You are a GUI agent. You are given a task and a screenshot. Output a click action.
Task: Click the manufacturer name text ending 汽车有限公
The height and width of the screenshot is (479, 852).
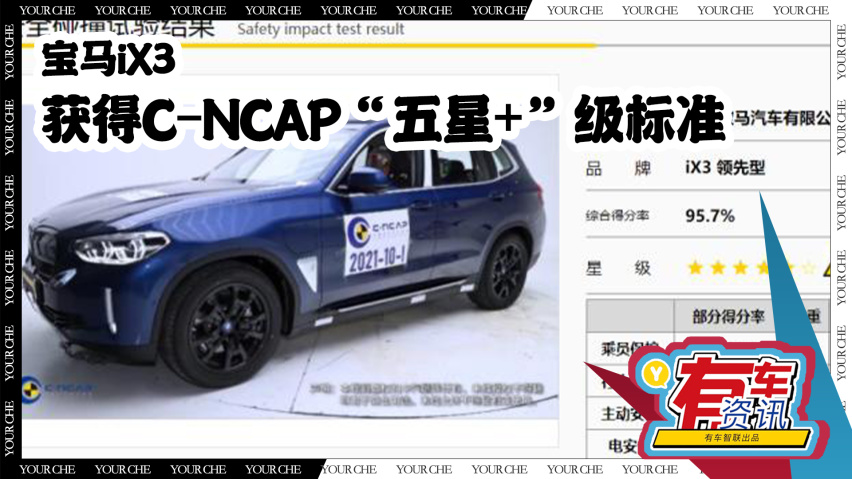(x=781, y=117)
